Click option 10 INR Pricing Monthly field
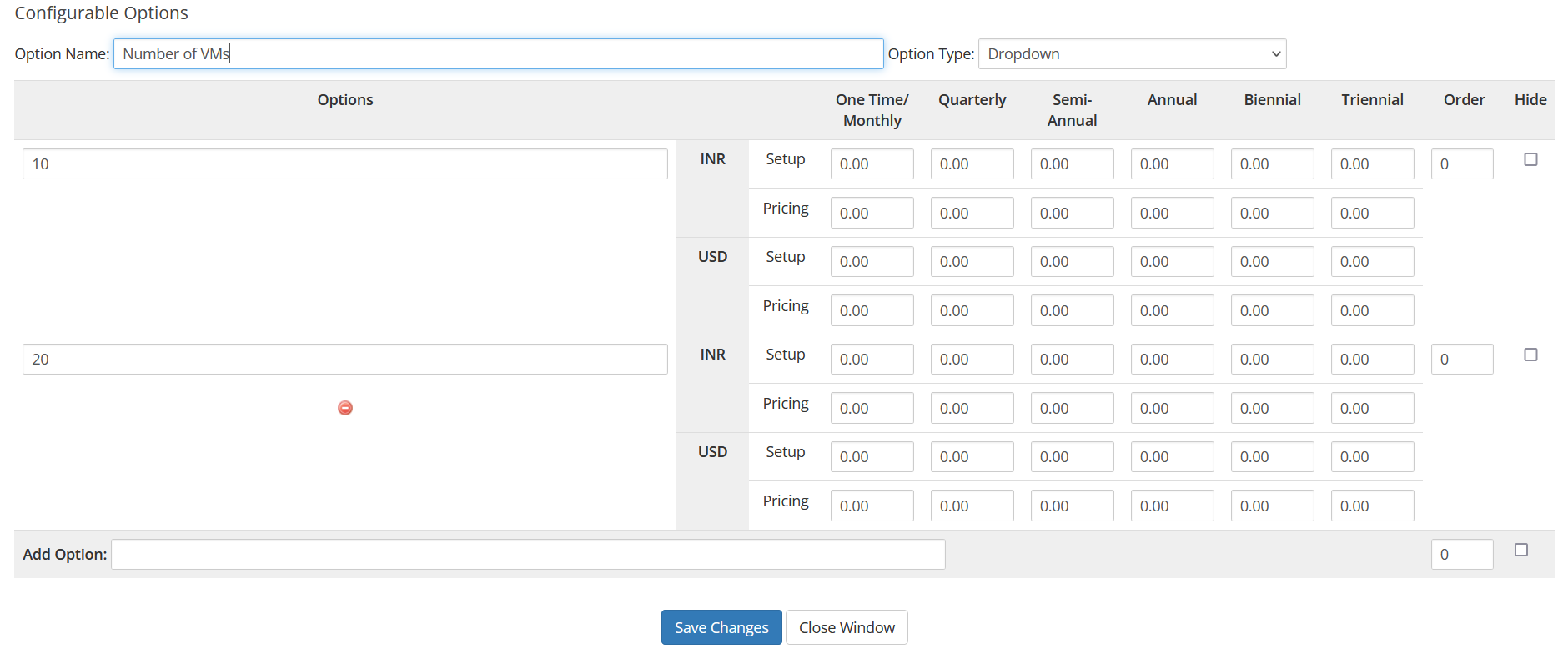 (872, 213)
